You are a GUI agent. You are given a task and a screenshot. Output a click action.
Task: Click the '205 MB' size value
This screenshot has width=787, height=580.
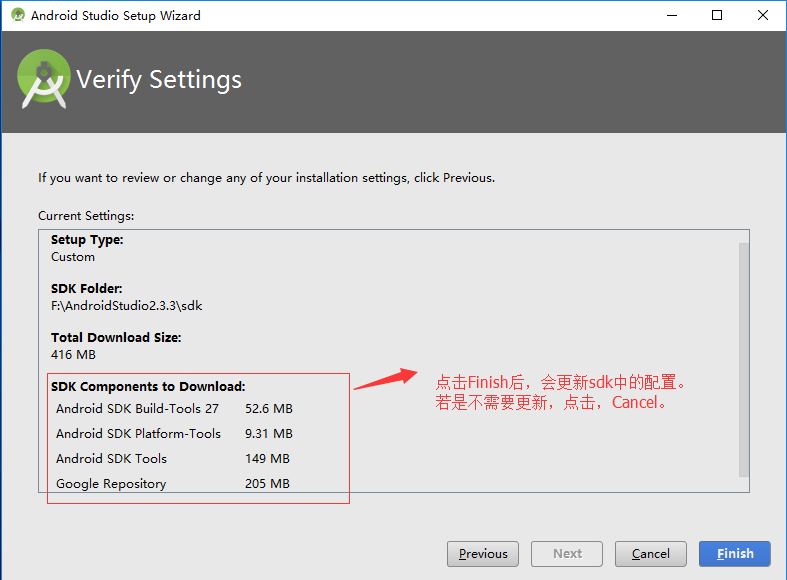click(267, 484)
